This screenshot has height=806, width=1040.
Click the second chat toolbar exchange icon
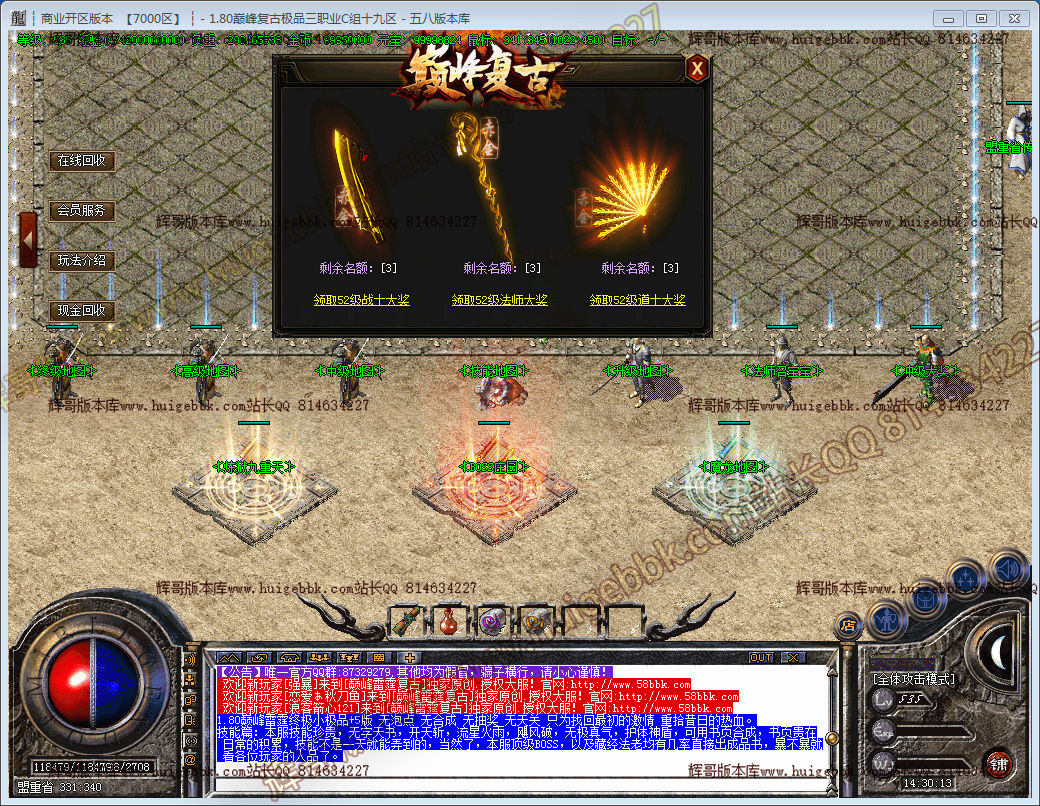pyautogui.click(x=259, y=657)
